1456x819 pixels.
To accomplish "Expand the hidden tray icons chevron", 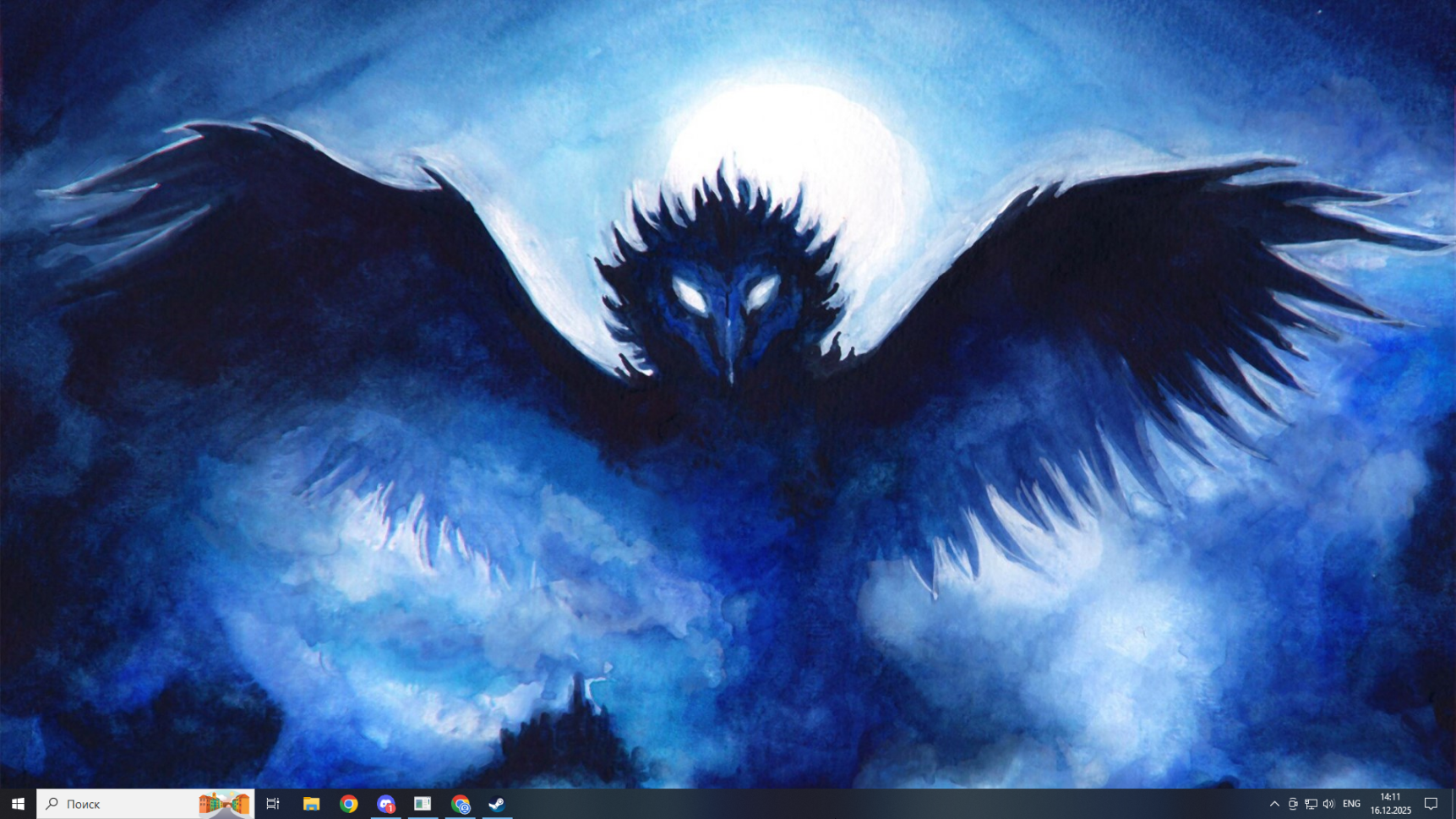I will pyautogui.click(x=1274, y=804).
